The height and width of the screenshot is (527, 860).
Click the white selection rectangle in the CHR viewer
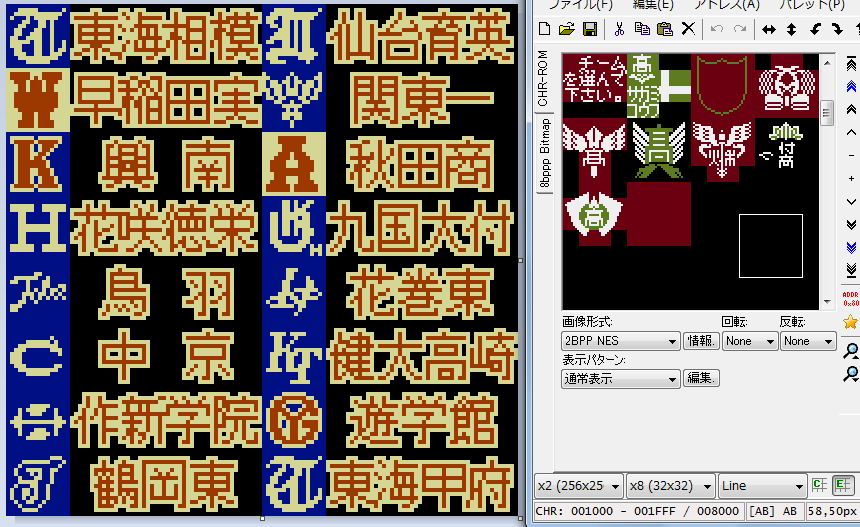pos(771,246)
